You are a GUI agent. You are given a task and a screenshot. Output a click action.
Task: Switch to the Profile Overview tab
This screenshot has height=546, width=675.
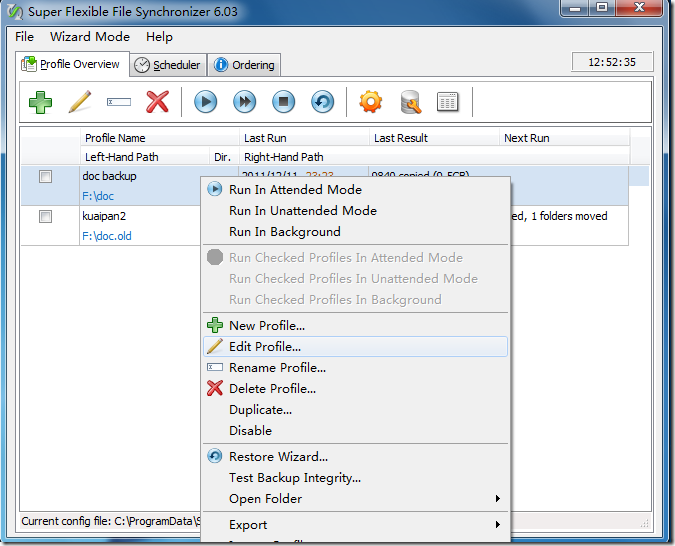pos(72,64)
